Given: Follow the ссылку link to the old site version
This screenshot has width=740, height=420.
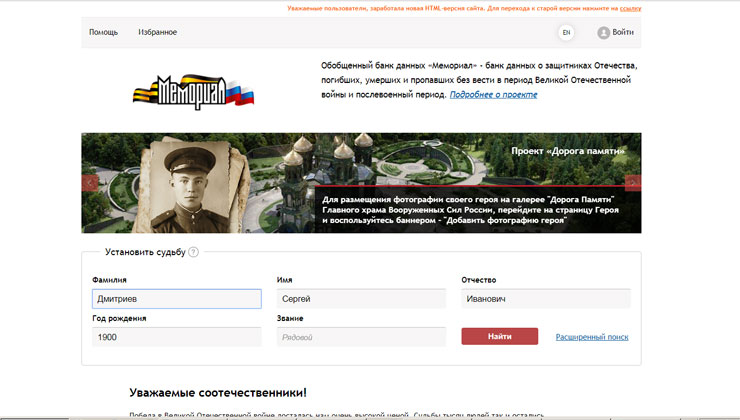Looking at the screenshot, I should [630, 8].
